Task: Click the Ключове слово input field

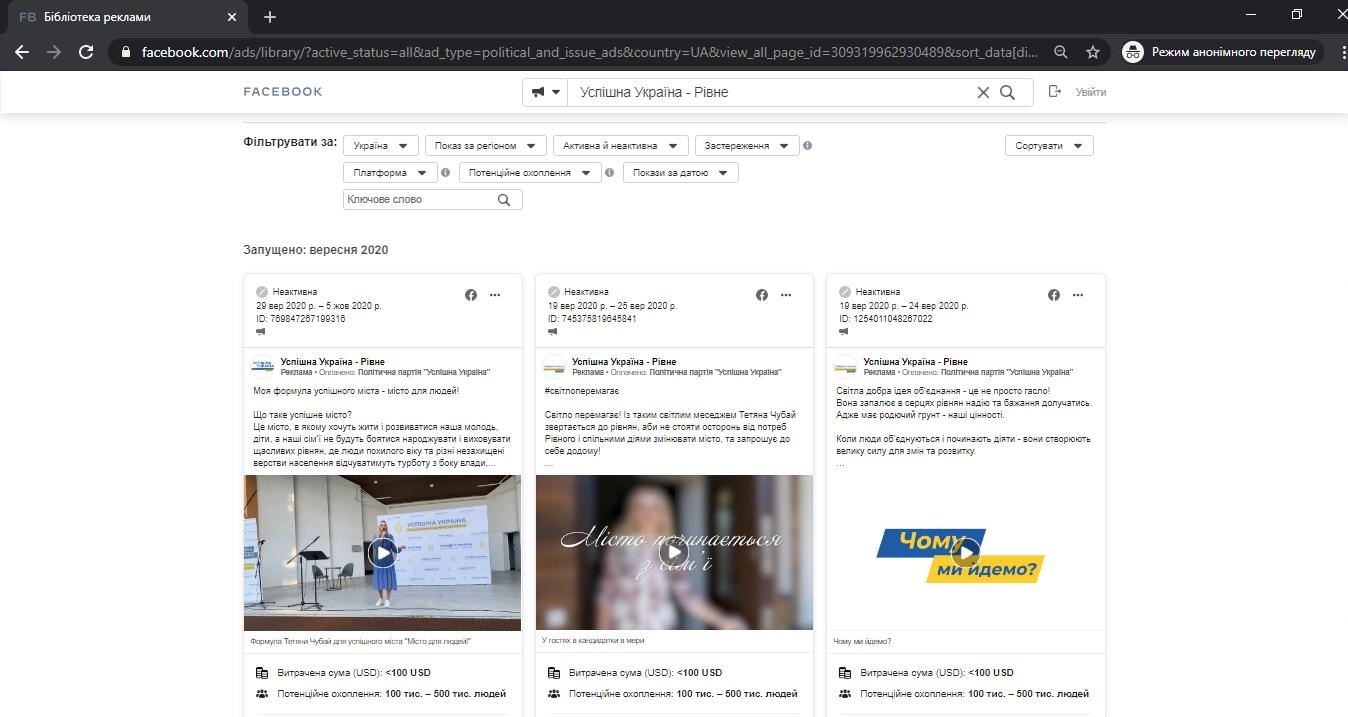Action: [418, 200]
